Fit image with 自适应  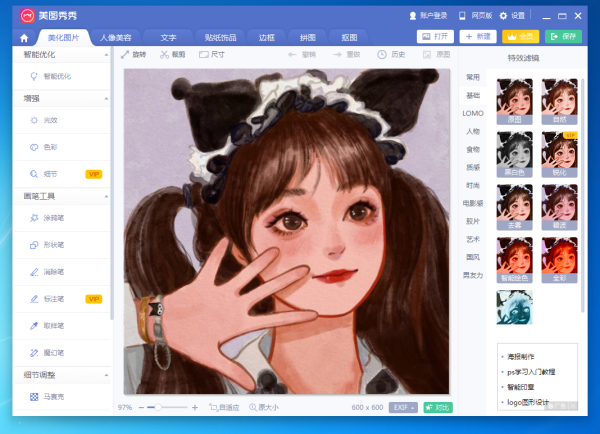coord(224,408)
